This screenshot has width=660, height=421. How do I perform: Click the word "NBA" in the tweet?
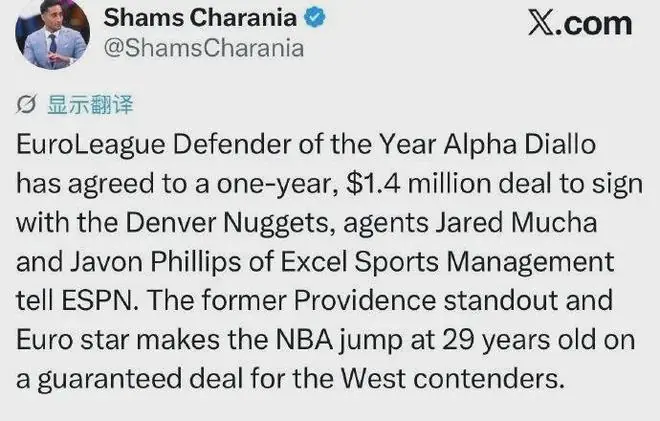pos(305,340)
